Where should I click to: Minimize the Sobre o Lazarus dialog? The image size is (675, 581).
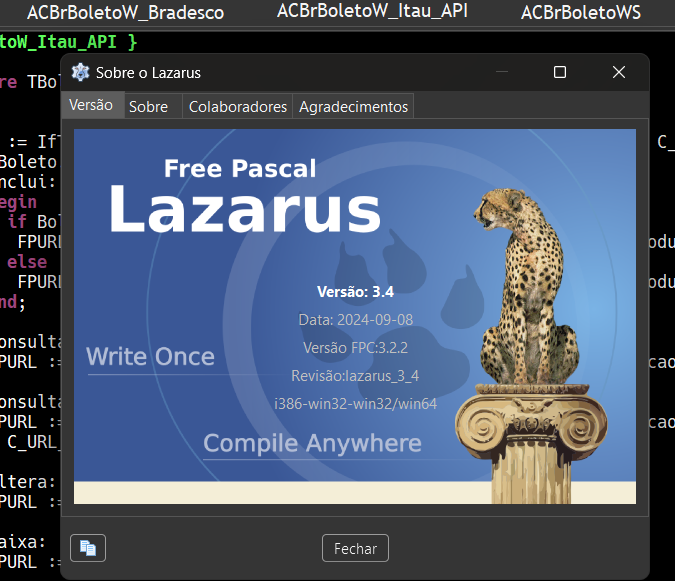pyautogui.click(x=502, y=72)
